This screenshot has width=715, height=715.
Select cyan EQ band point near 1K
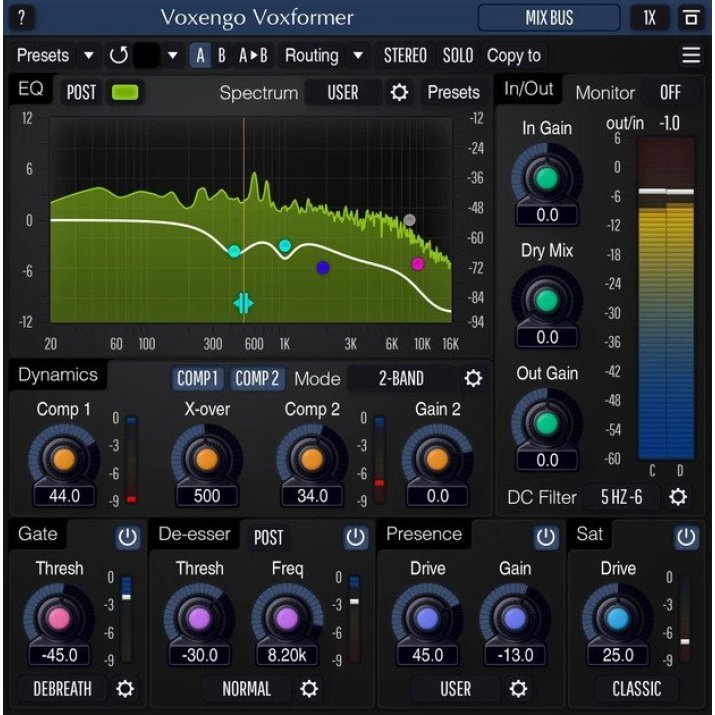pyautogui.click(x=285, y=246)
